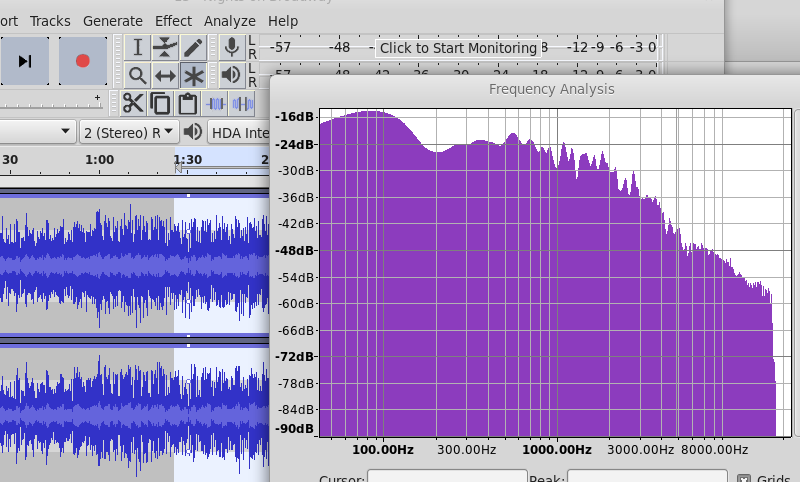The height and width of the screenshot is (482, 800).
Task: Open the Generate menu
Action: click(113, 21)
